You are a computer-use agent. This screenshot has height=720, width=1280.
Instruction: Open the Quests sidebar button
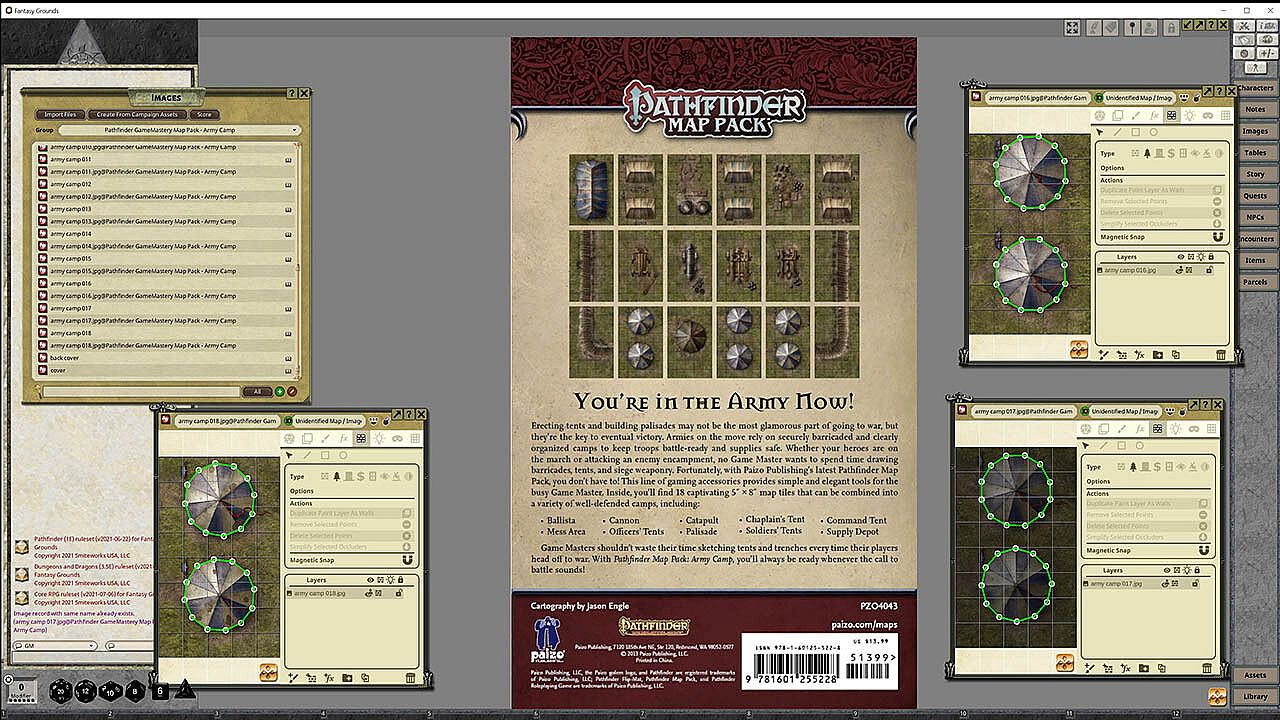click(1255, 196)
